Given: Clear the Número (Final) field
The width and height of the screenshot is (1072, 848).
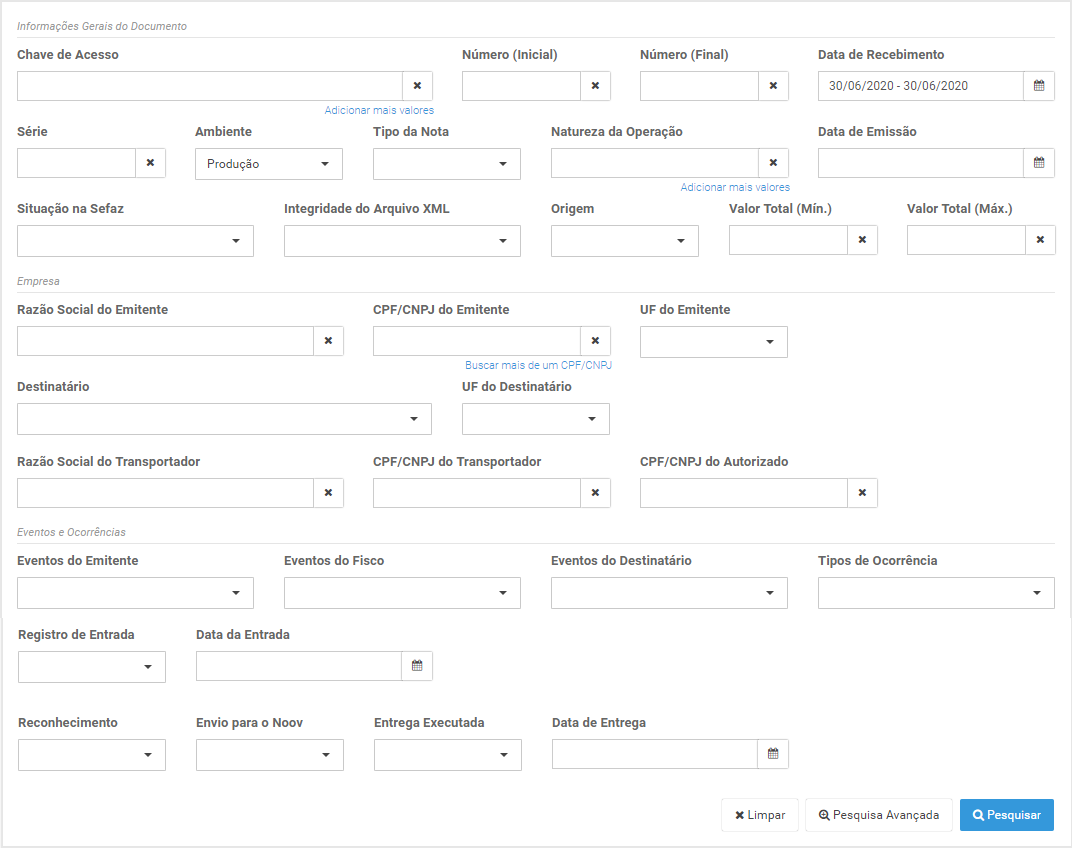Looking at the screenshot, I should point(773,86).
